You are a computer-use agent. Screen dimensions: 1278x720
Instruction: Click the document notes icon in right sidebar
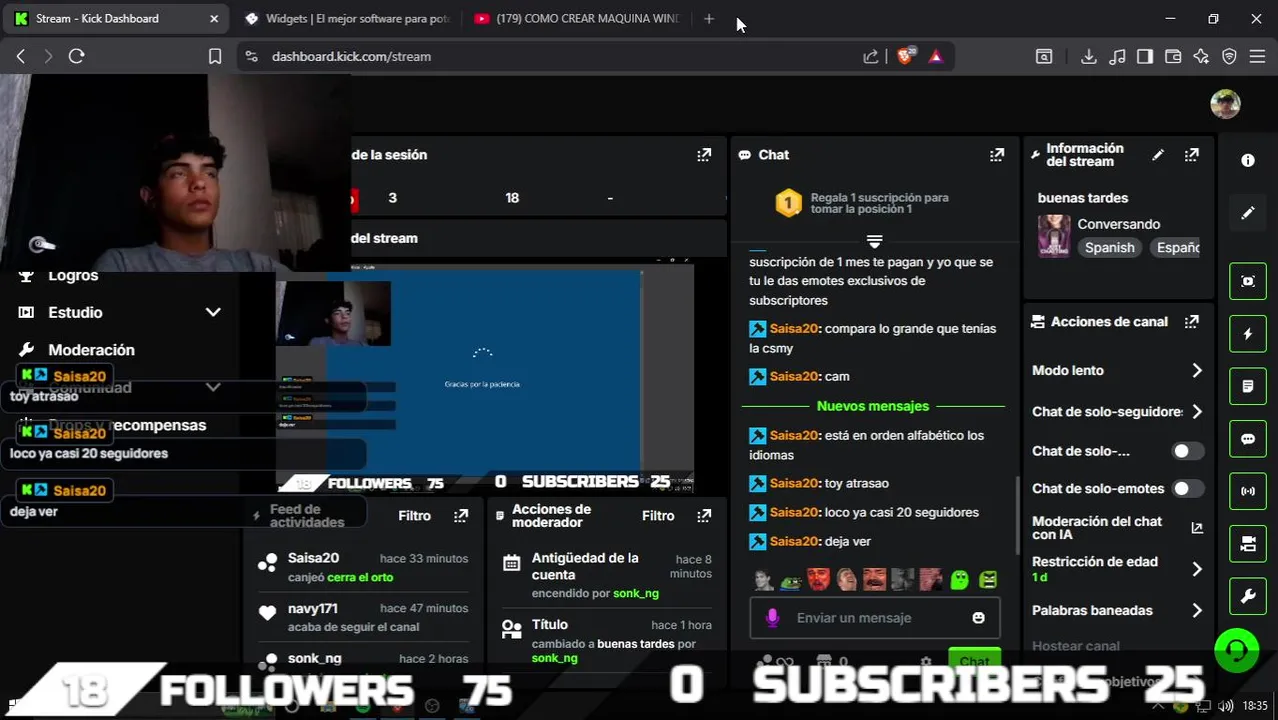pyautogui.click(x=1248, y=386)
